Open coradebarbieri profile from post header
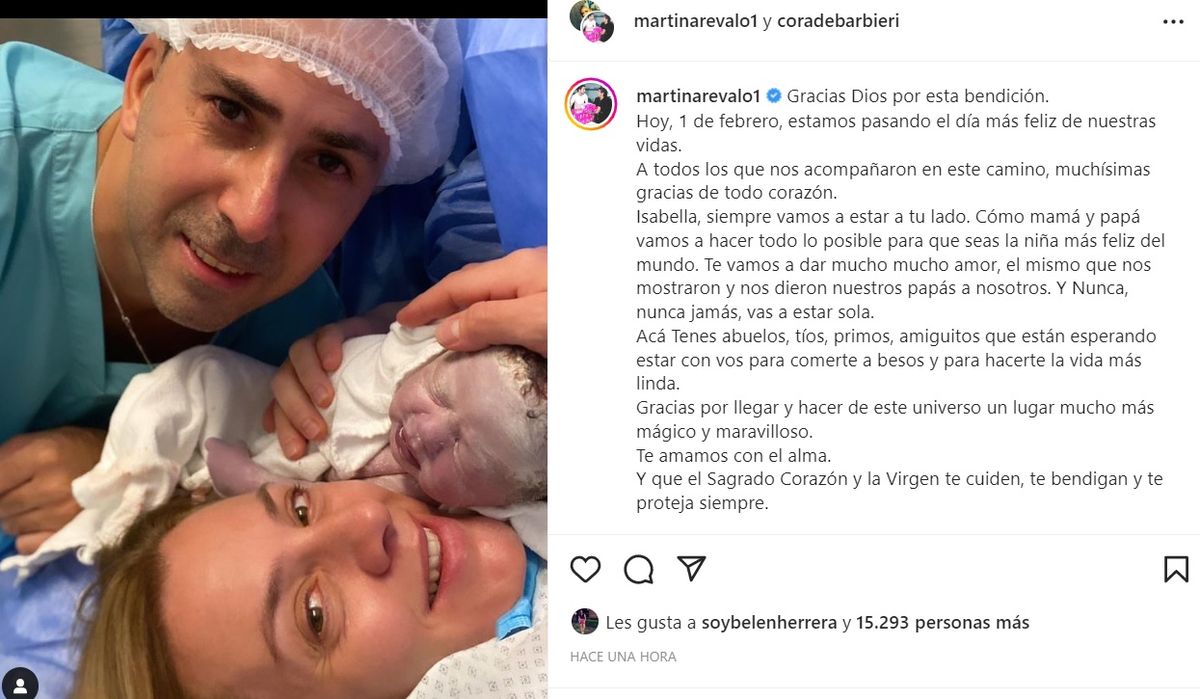This screenshot has width=1200, height=699. tap(837, 20)
